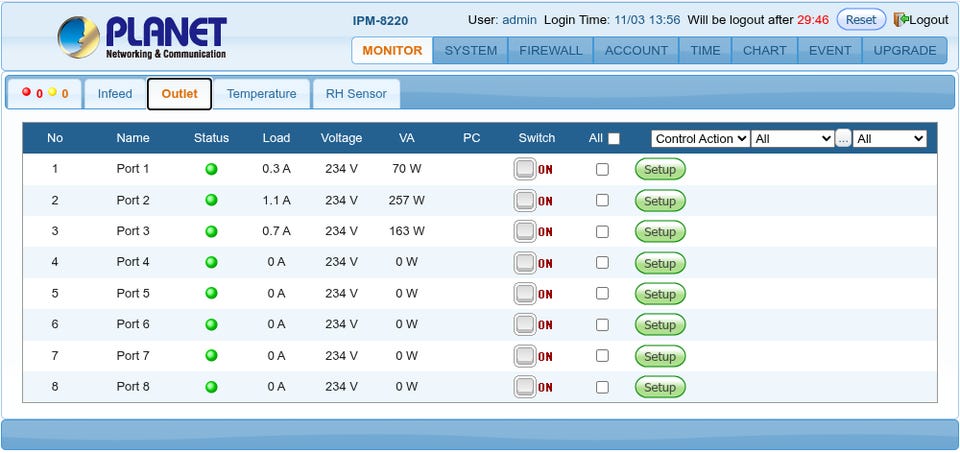Check the All outlets checkbox
The image size is (960, 453).
pos(613,139)
